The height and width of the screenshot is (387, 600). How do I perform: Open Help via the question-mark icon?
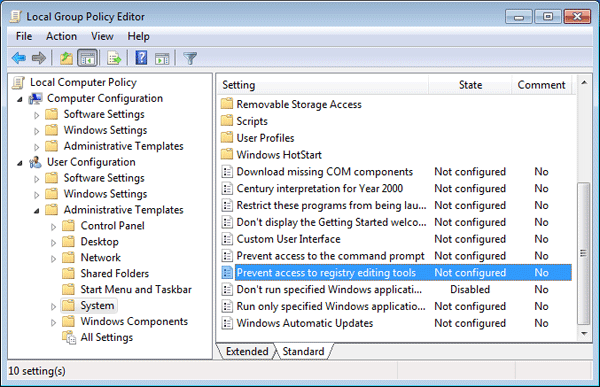click(x=141, y=58)
